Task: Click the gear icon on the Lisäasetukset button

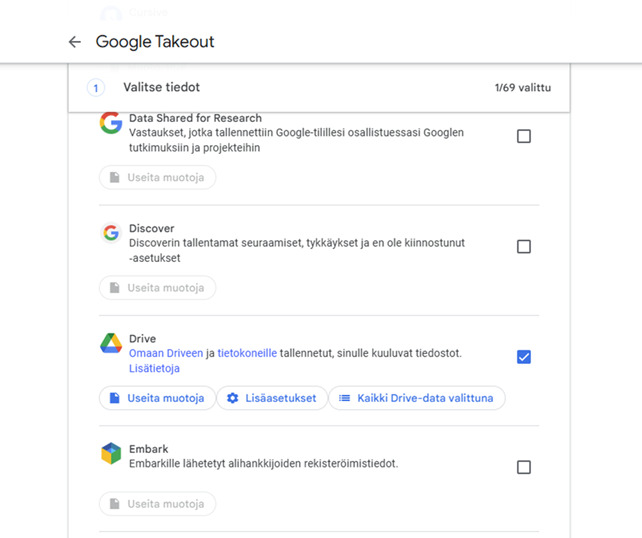Action: (x=233, y=398)
